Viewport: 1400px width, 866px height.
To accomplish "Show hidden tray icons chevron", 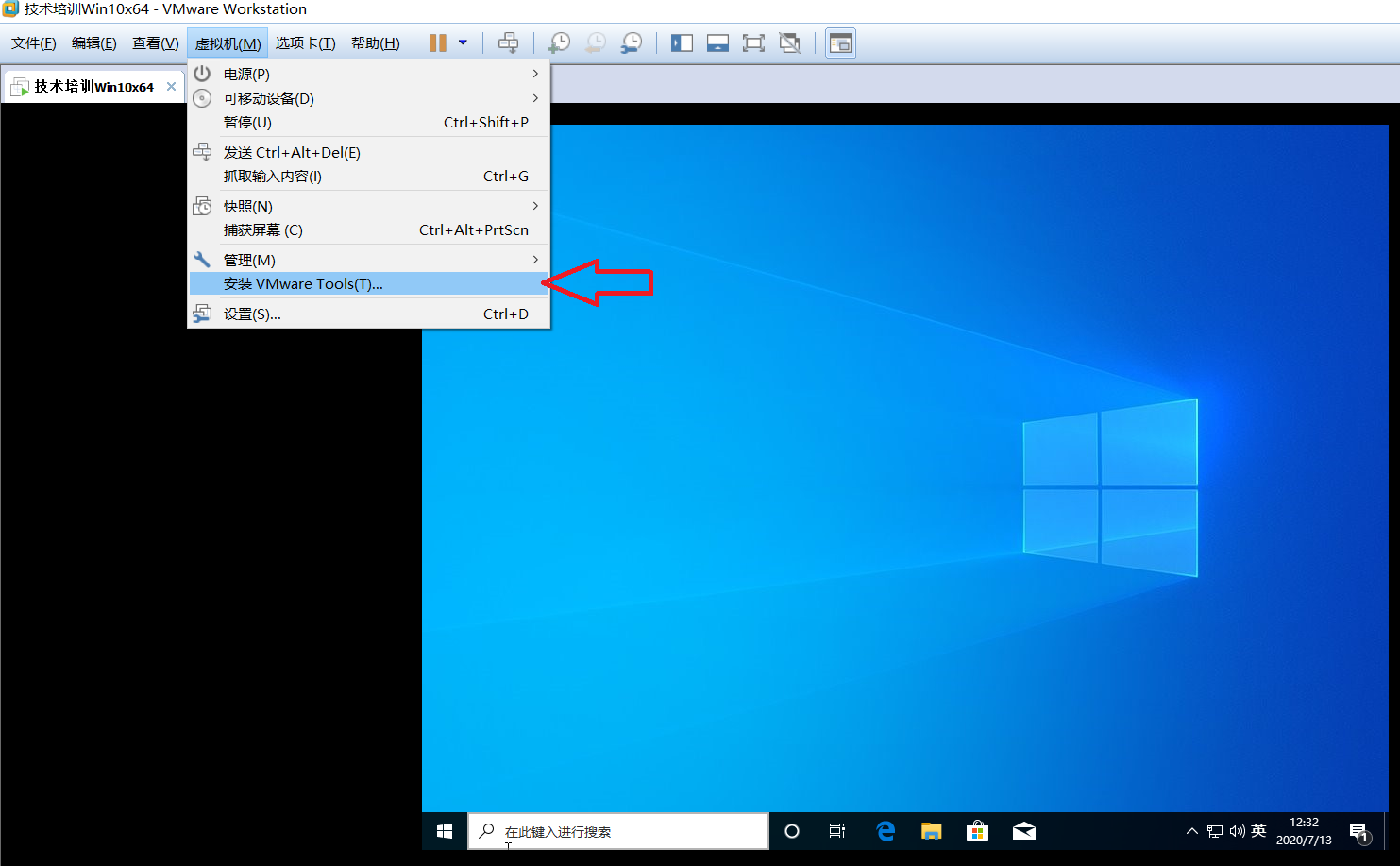I will click(1191, 831).
